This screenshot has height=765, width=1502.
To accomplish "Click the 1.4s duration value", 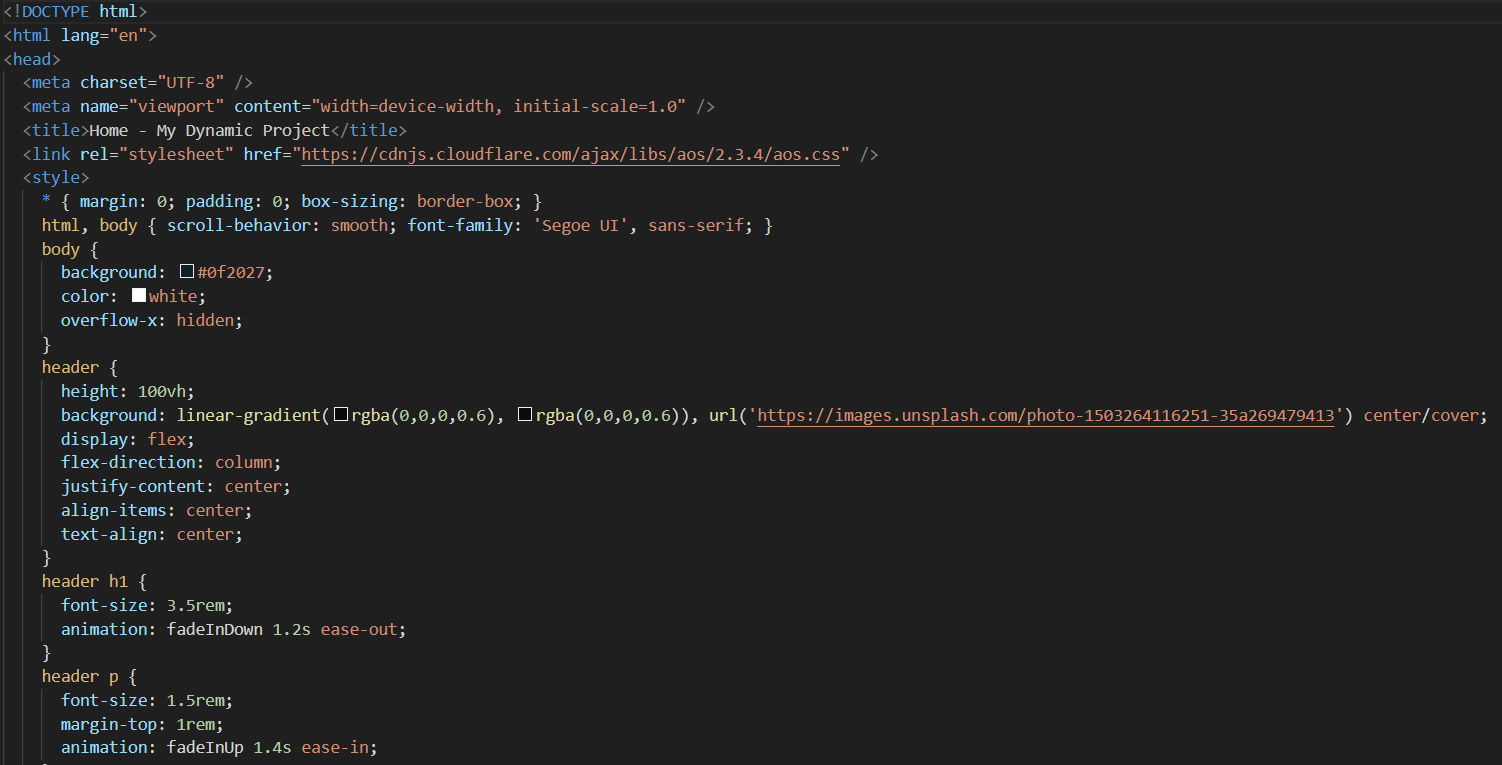I will click(273, 748).
